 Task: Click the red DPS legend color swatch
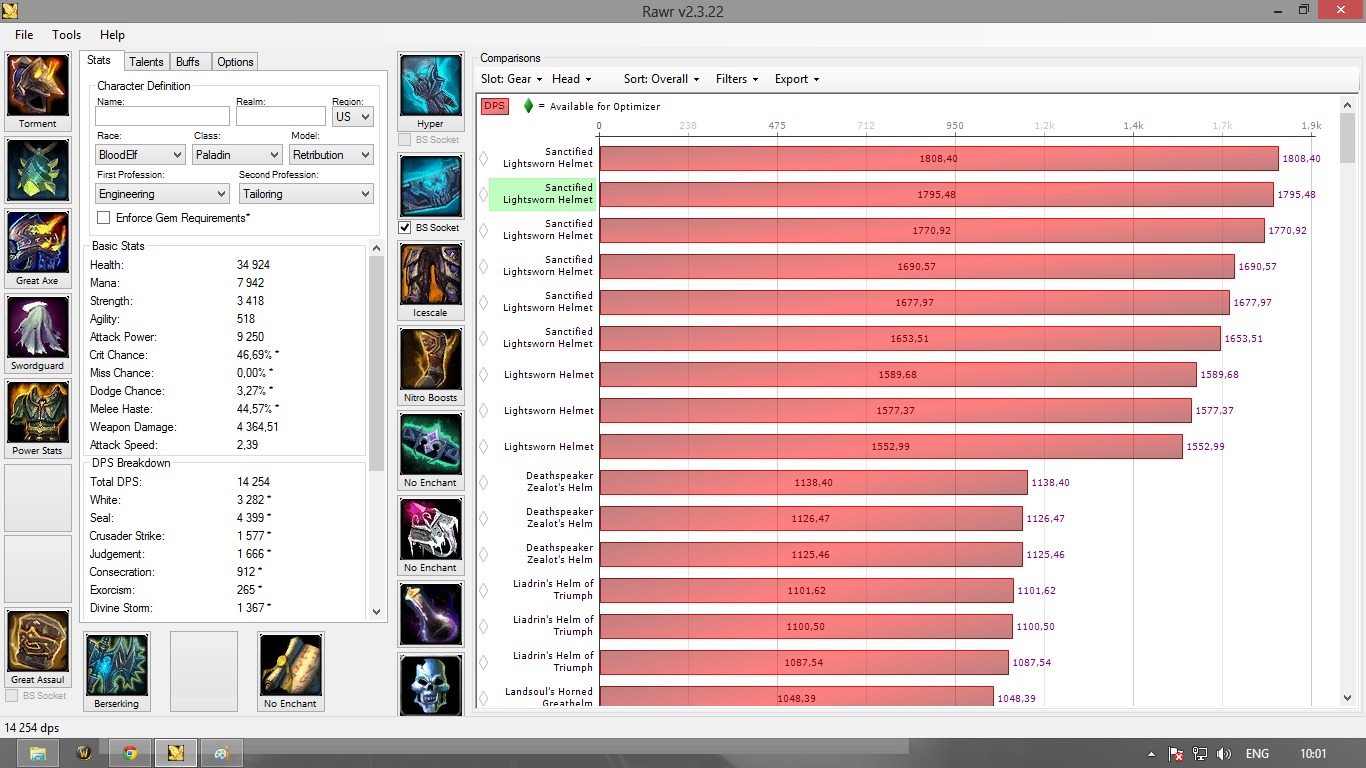(495, 106)
